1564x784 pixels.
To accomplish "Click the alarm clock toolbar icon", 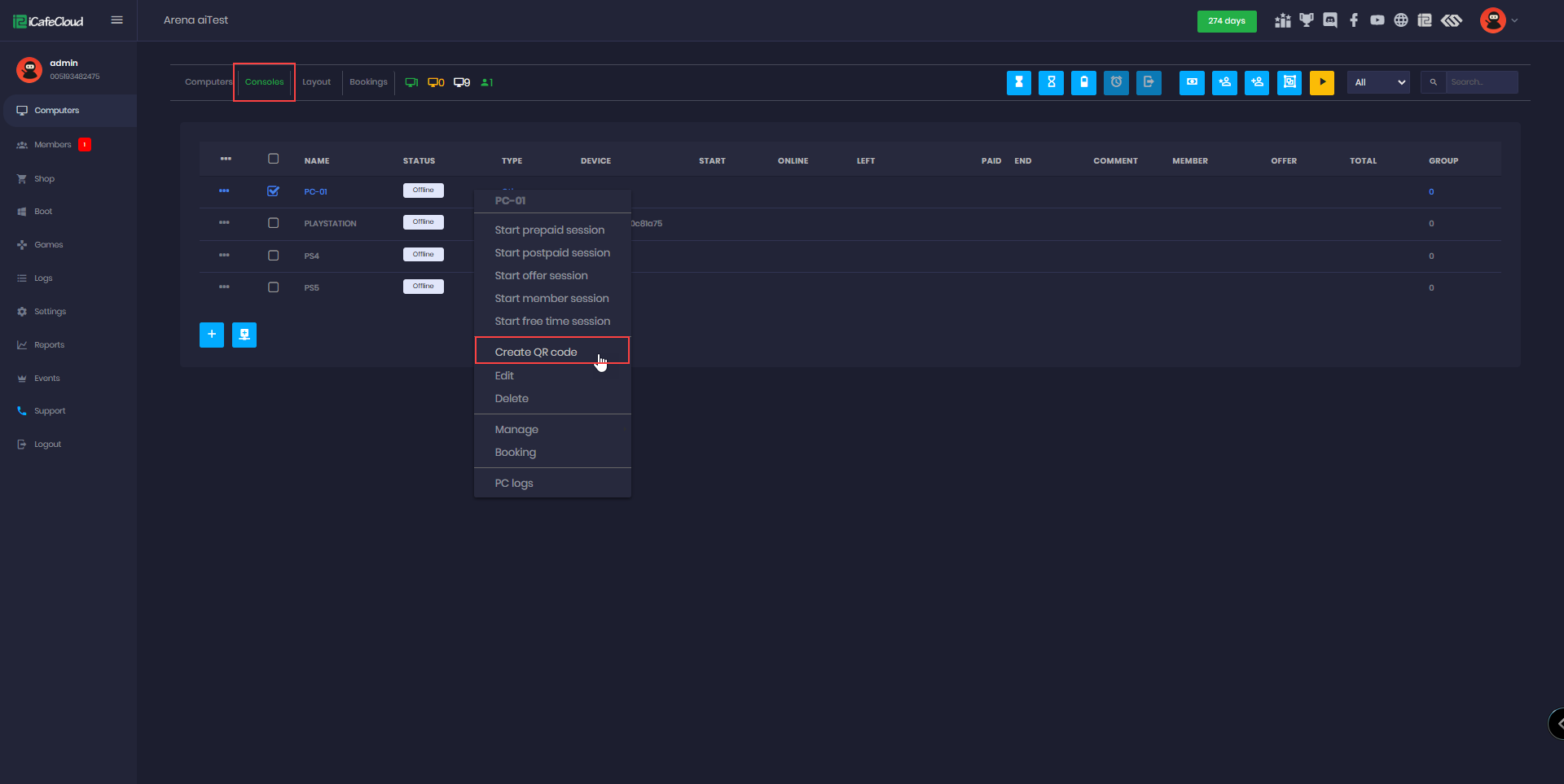I will 1116,82.
